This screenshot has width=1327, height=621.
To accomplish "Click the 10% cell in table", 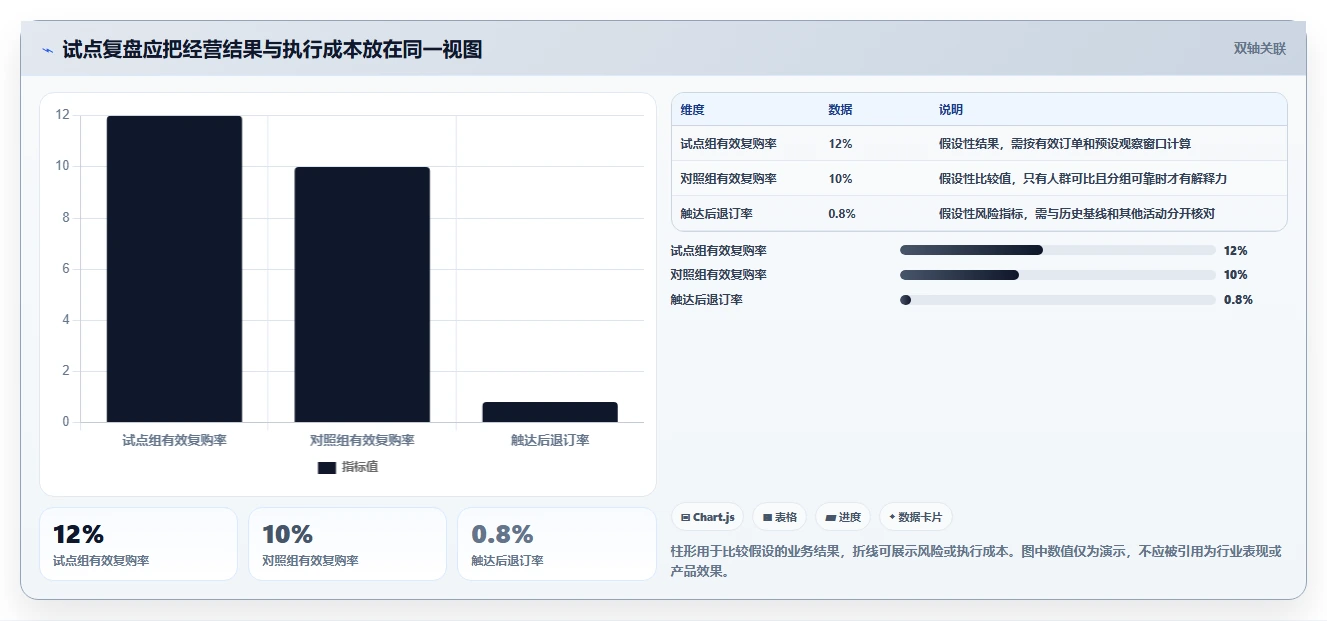I will pyautogui.click(x=840, y=179).
